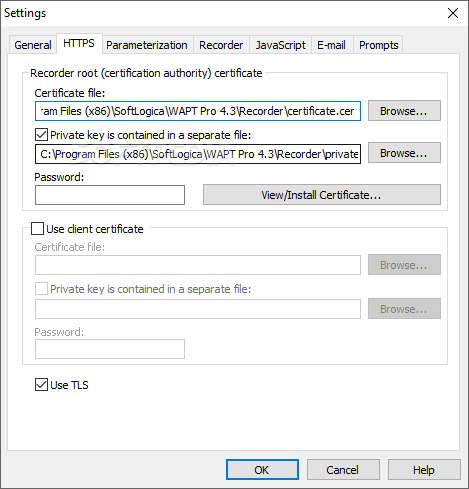Open Help for the Settings dialog
This screenshot has width=469, height=489.
[x=424, y=470]
